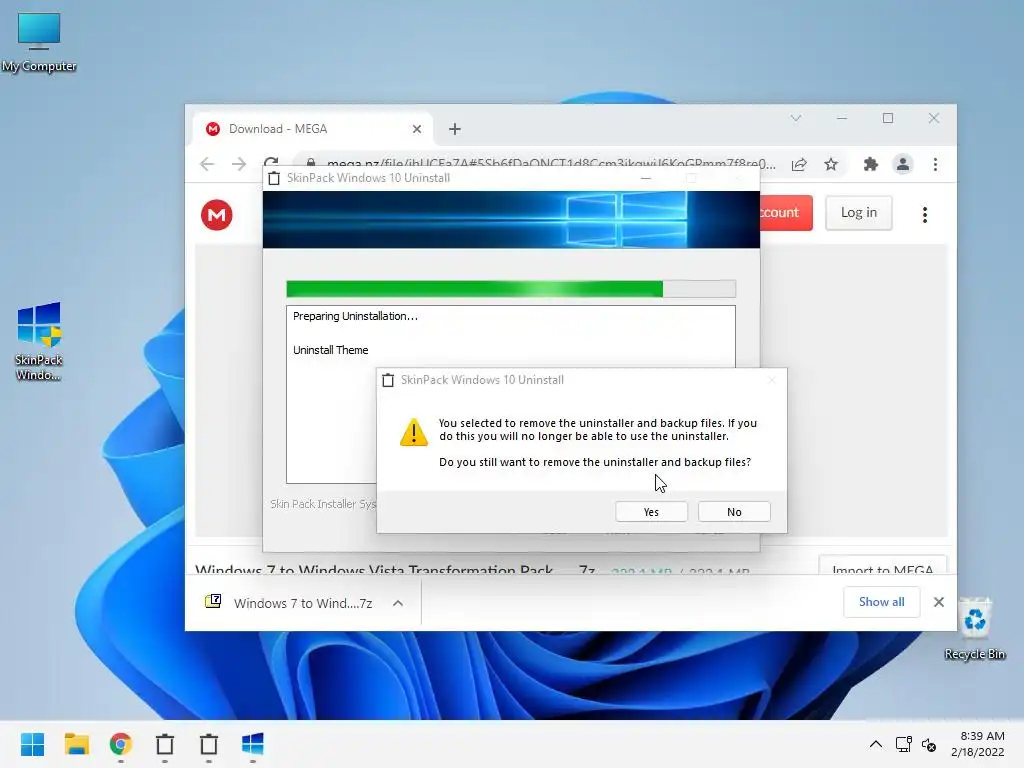The image size is (1024, 768).
Task: Open the Chrome profile avatar
Action: tap(903, 164)
